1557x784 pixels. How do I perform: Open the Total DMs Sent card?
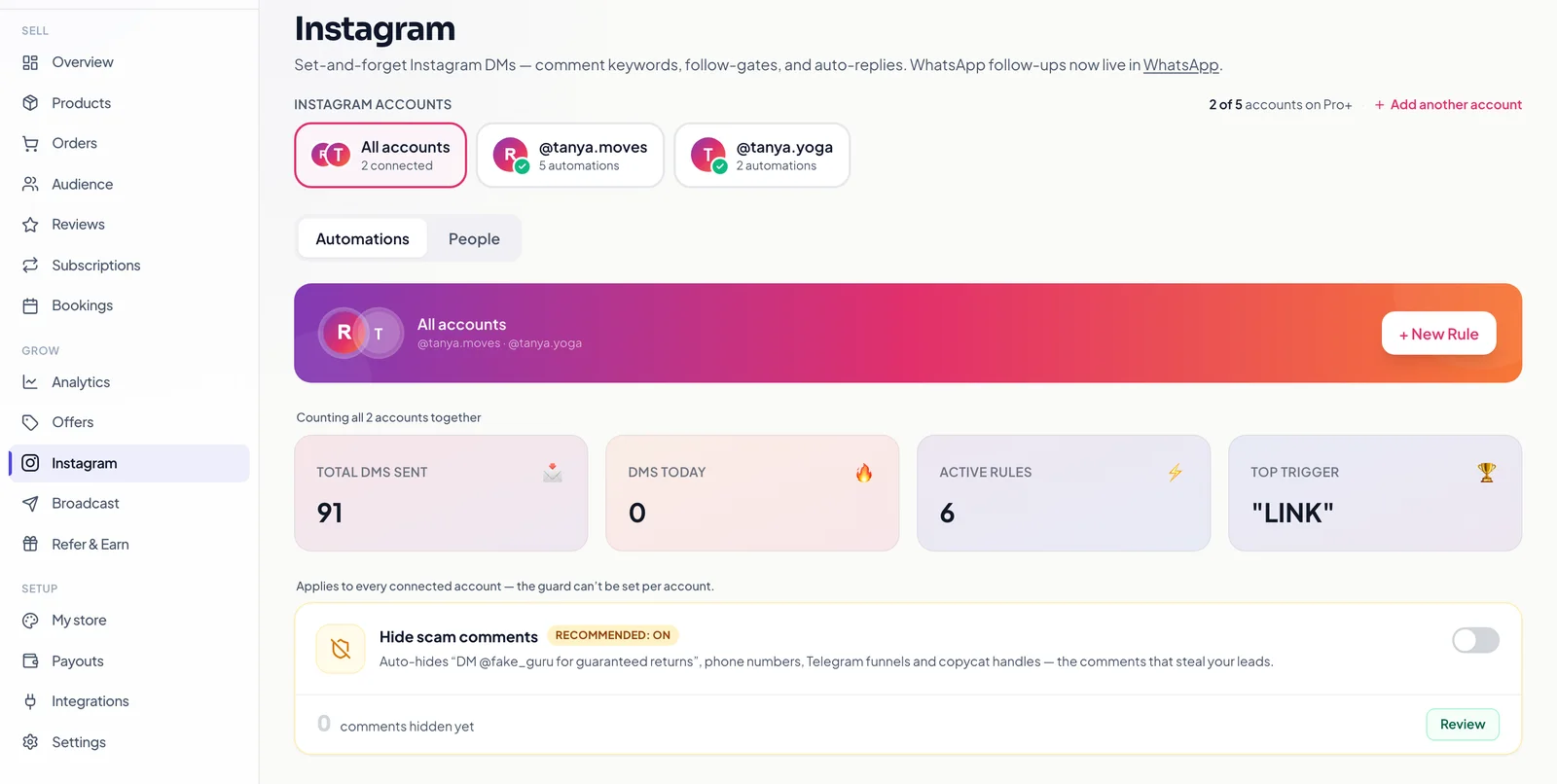pos(441,493)
